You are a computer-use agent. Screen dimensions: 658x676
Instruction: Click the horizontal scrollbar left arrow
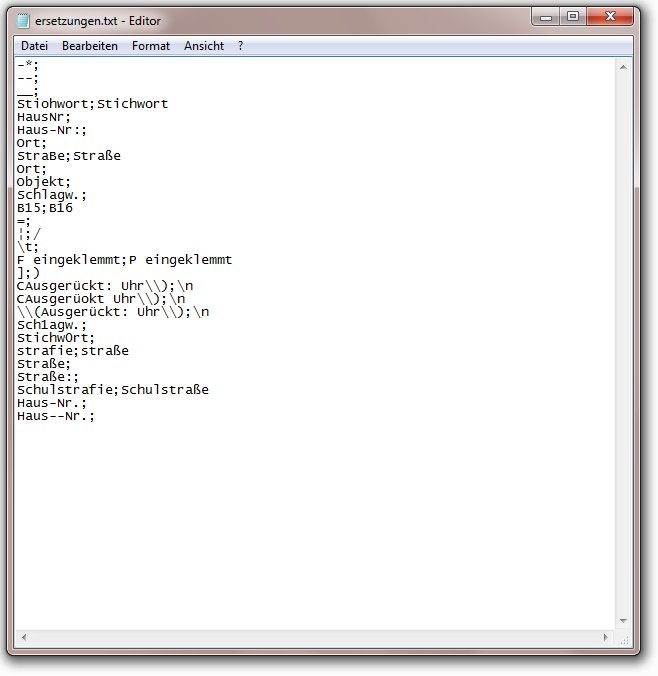[24, 638]
